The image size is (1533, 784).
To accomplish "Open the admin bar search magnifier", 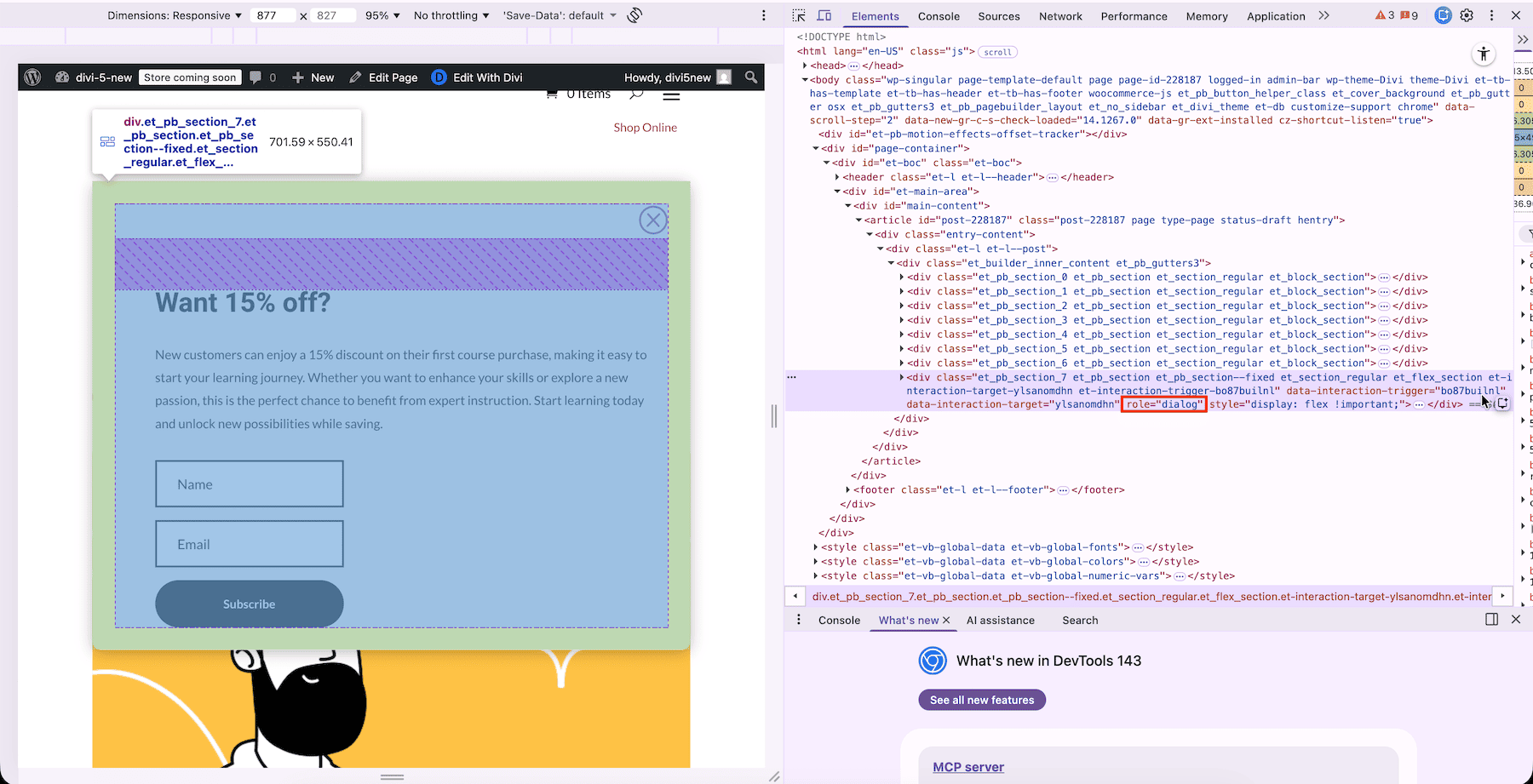I will click(x=750, y=77).
